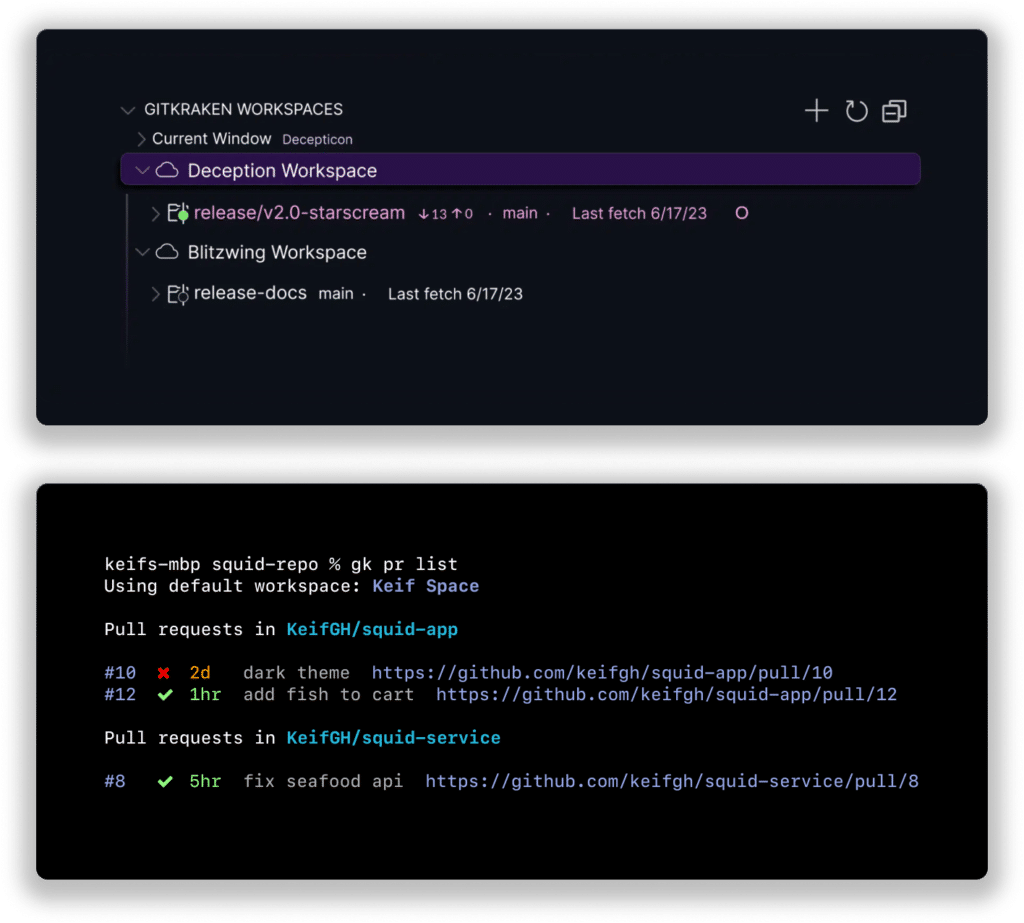Refresh the GitKraken Workspaces list
The image size is (1024, 923).
[x=856, y=111]
